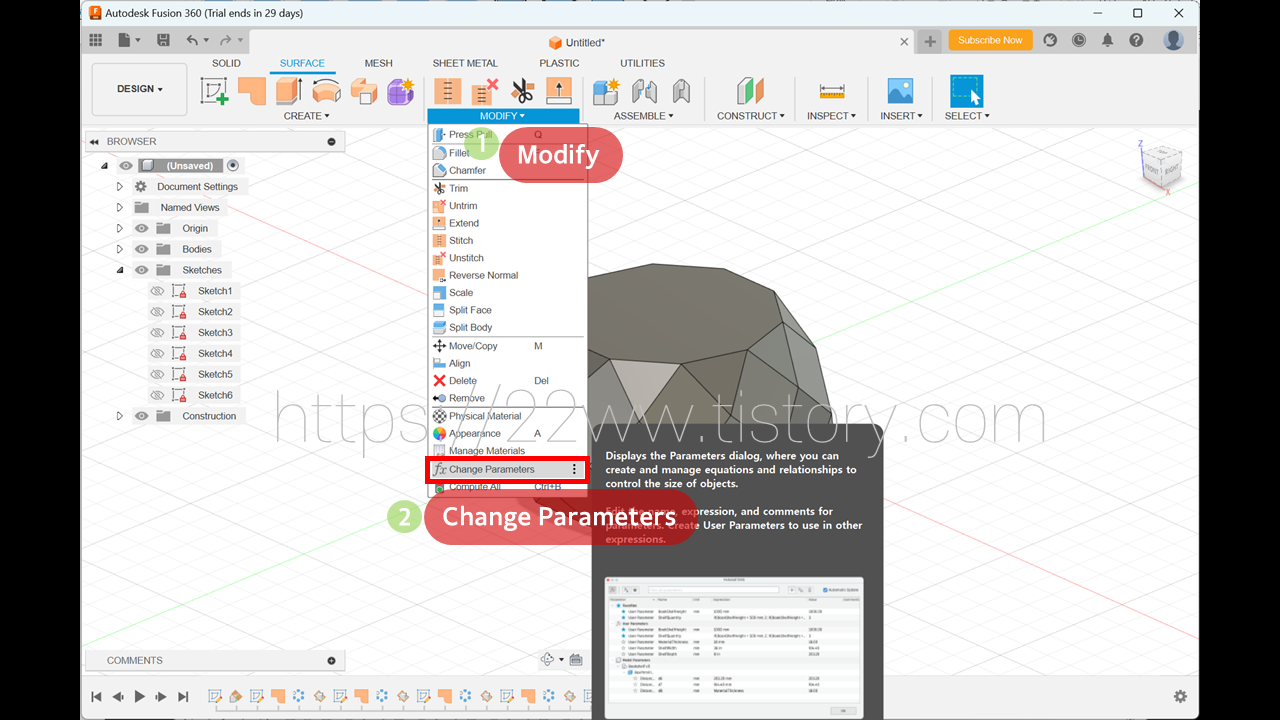Click the Subscribe Now button
Screen dimensions: 1280x720
[x=990, y=40]
